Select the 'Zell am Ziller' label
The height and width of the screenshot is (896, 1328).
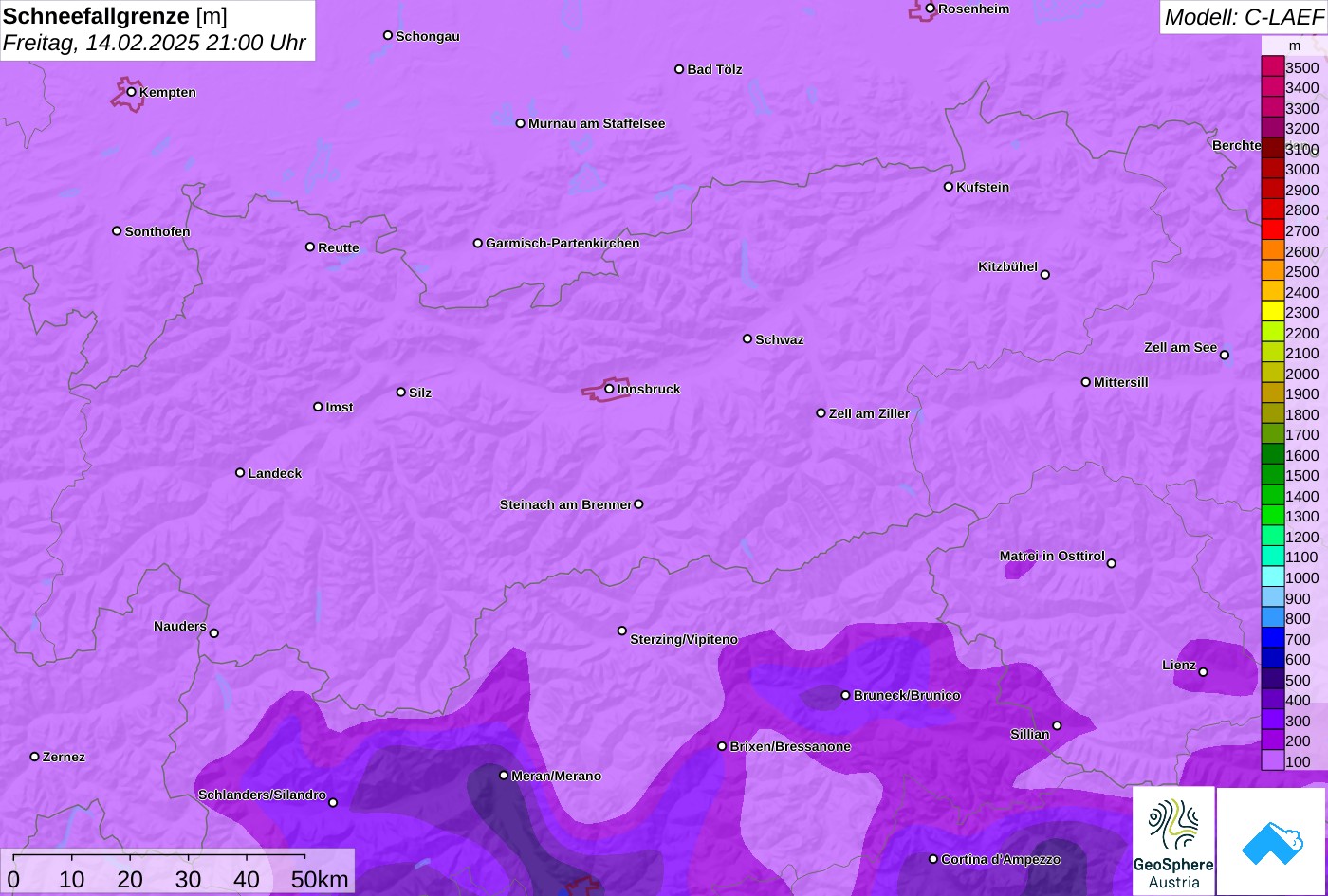coord(869,413)
